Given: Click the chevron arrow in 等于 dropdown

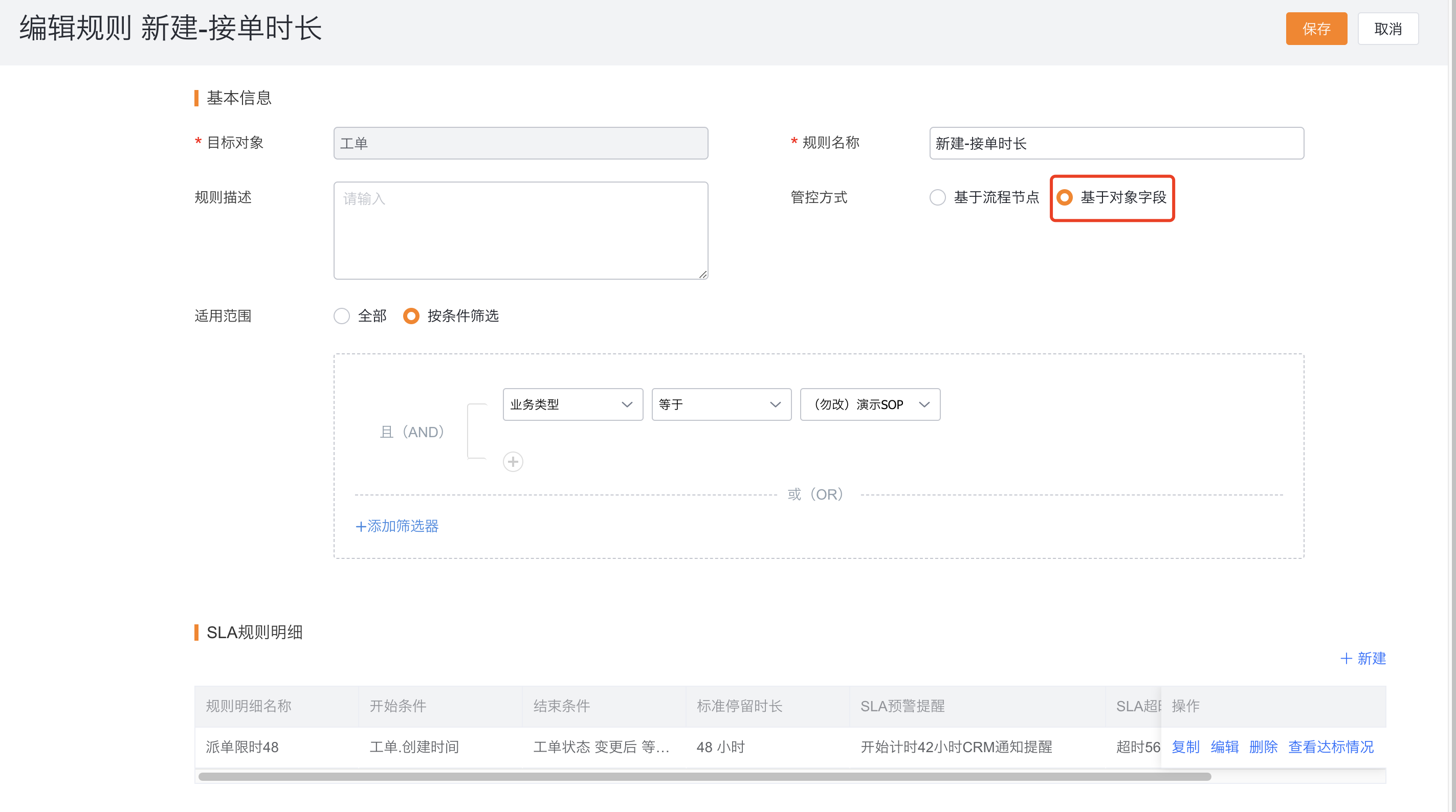Looking at the screenshot, I should [x=775, y=404].
